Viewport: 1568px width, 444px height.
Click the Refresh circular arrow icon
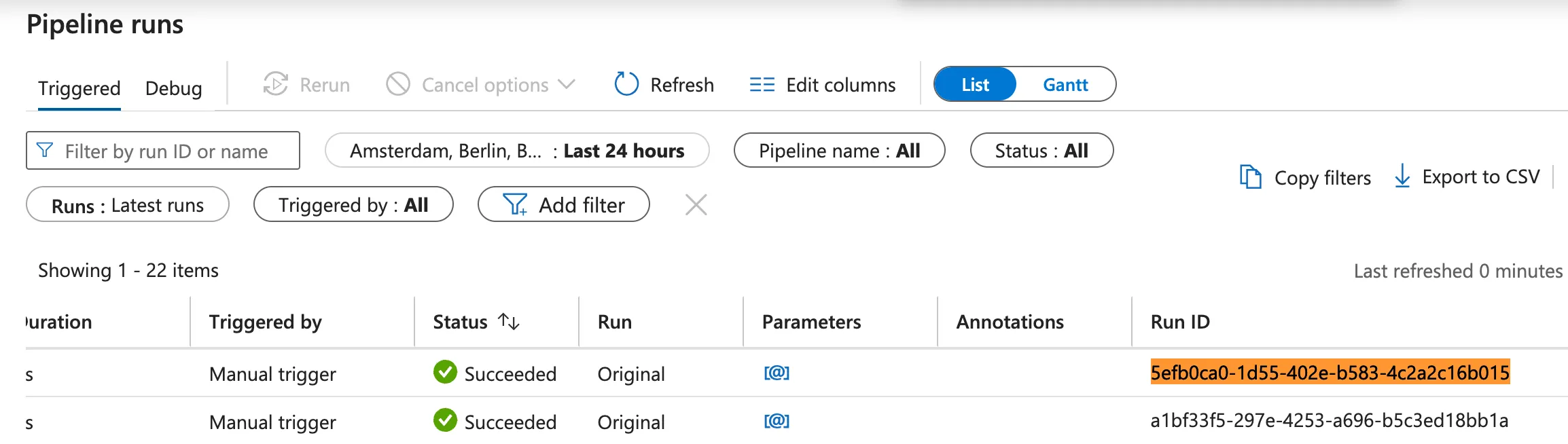[626, 85]
